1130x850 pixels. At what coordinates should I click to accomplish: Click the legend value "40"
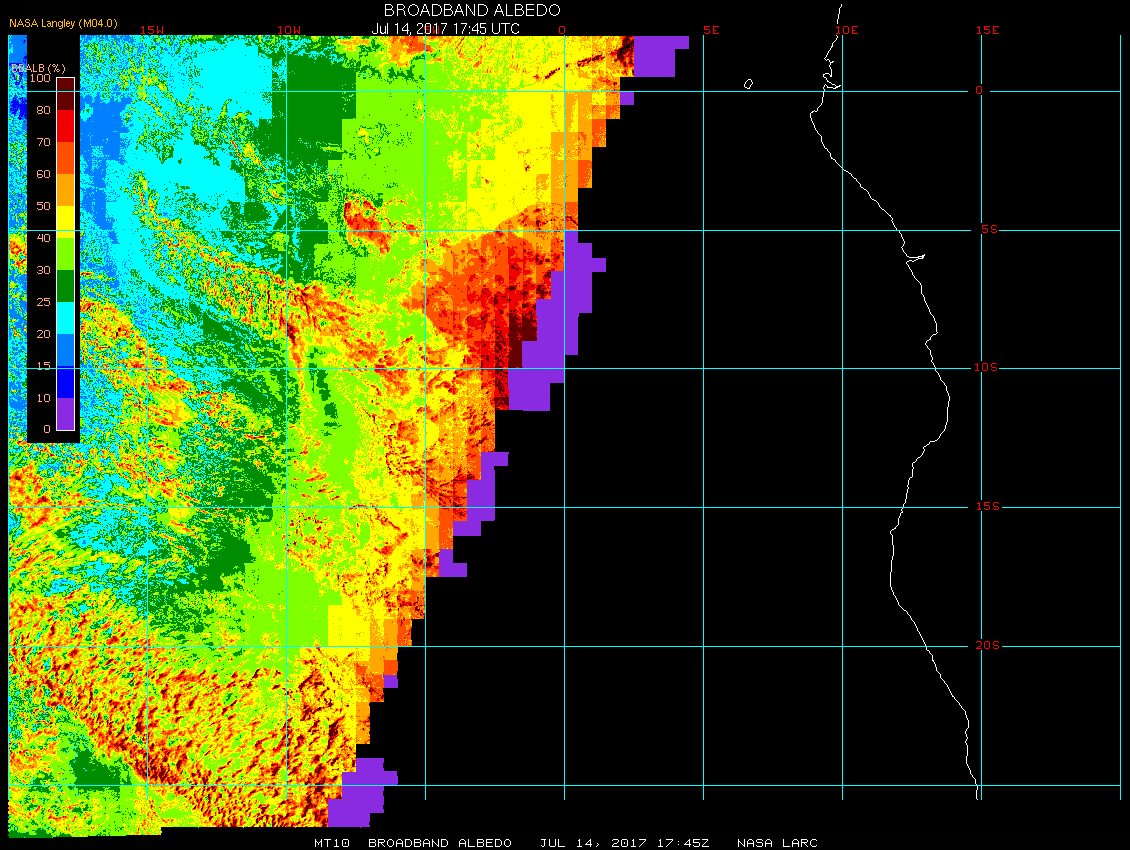pos(44,238)
